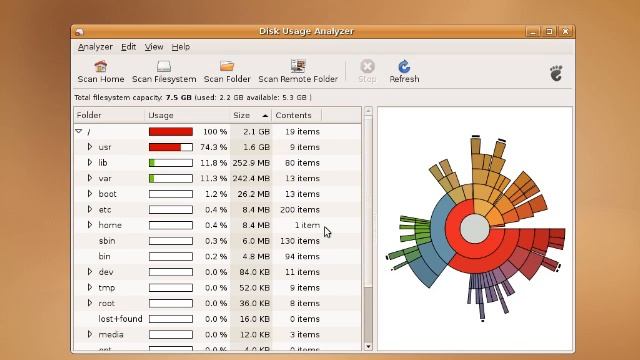The width and height of the screenshot is (640, 360).
Task: Open Scan Remote Folder tool
Action: tap(298, 71)
